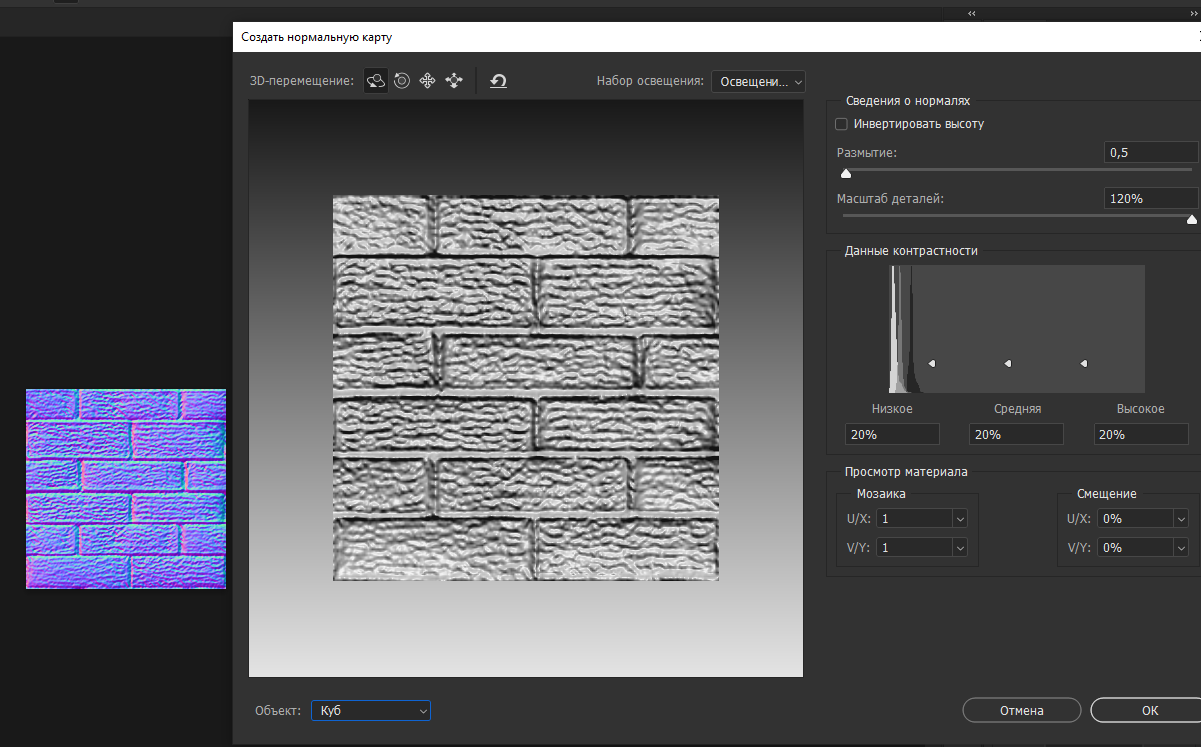Click the Низкое contrast value field
The image size is (1201, 747).
pyautogui.click(x=892, y=434)
